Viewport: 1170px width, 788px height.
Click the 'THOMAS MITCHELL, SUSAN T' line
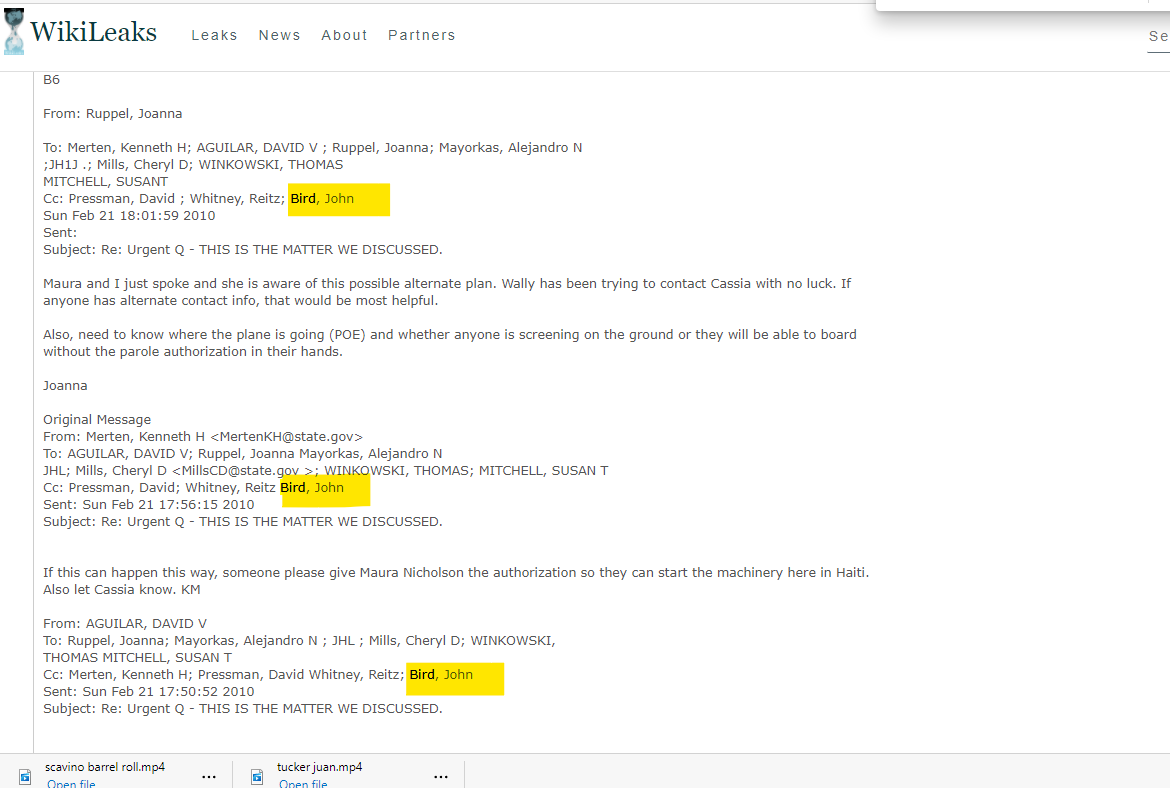pos(137,657)
